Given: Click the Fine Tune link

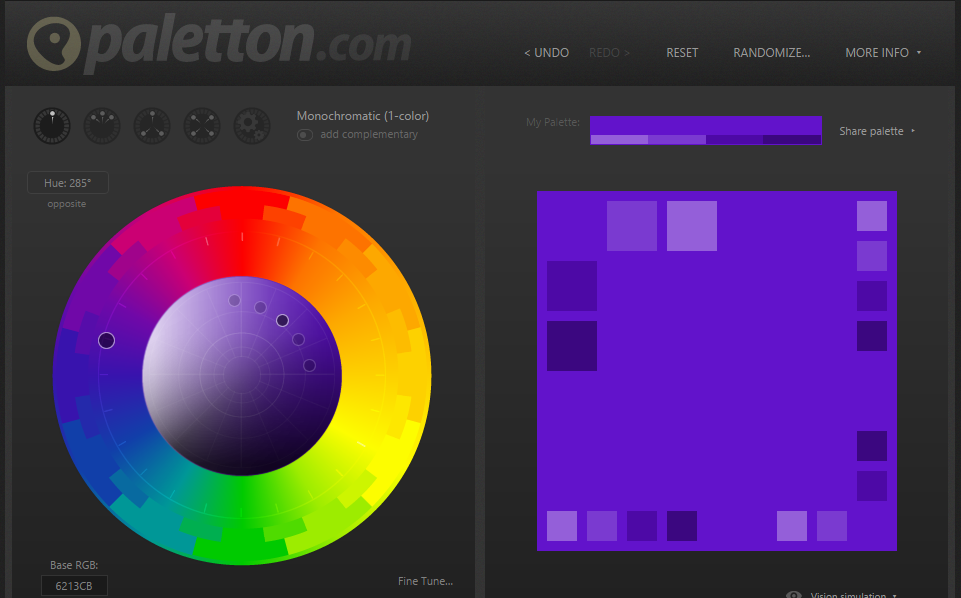Looking at the screenshot, I should point(425,581).
